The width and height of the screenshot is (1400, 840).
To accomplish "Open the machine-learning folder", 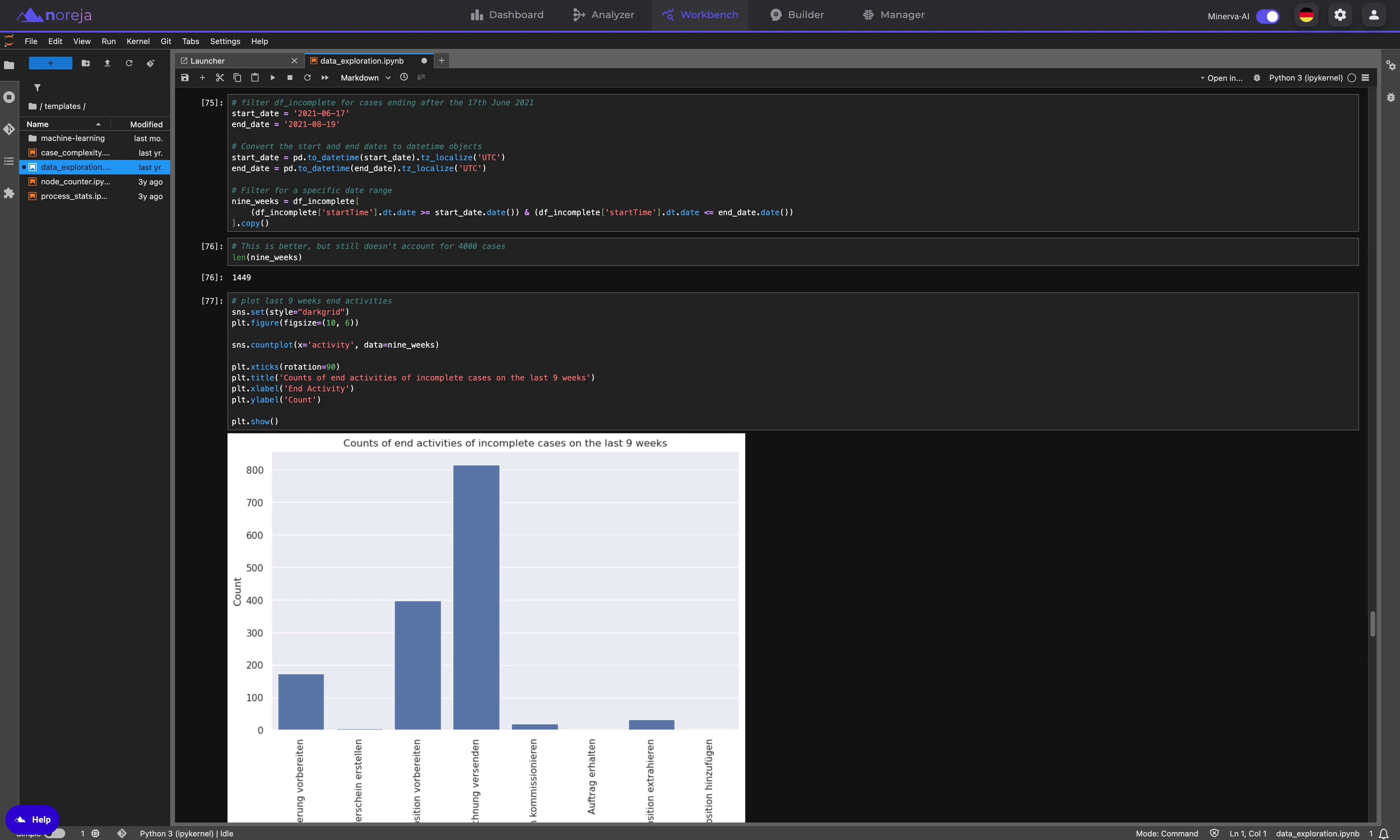I will point(95,138).
